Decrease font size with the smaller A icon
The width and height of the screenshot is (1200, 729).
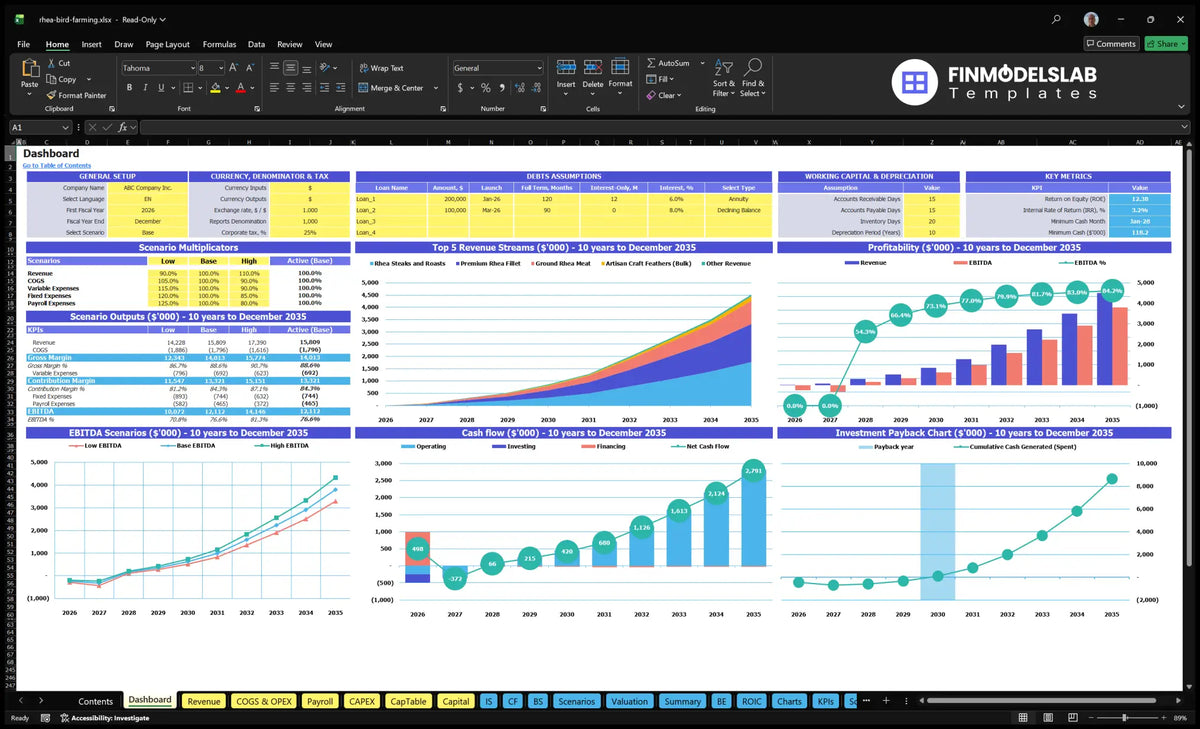tap(248, 68)
